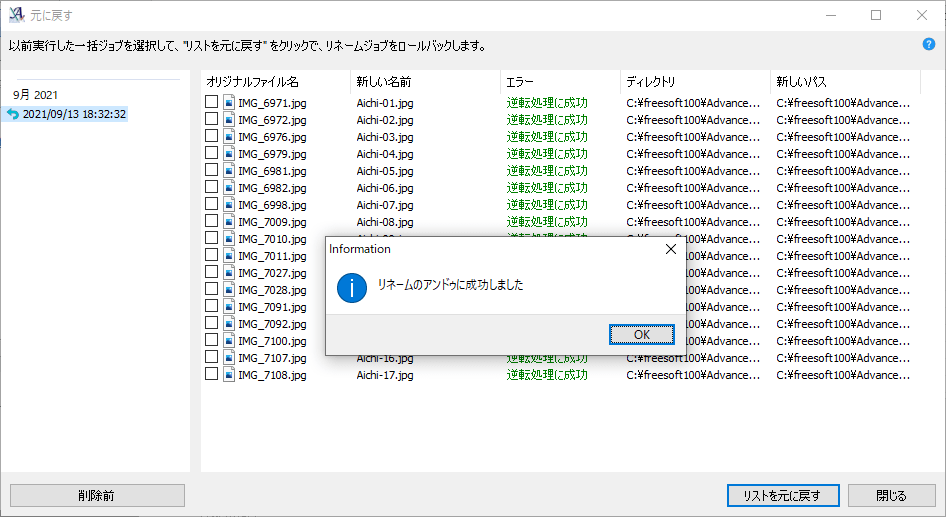Click the ディレクトリ column header
Screen dimensions: 946x517
[x=696, y=81]
